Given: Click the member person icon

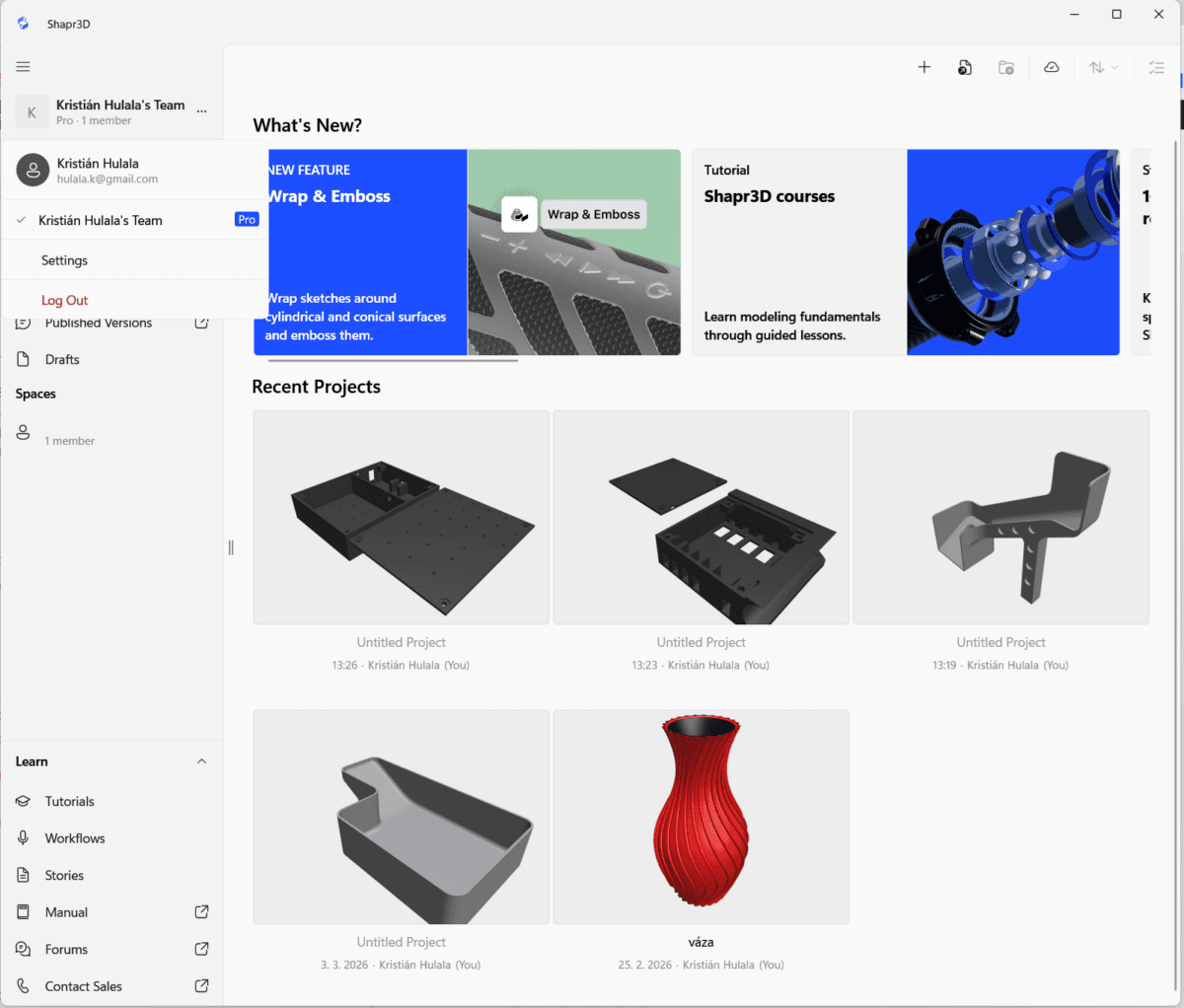Looking at the screenshot, I should coord(24,432).
